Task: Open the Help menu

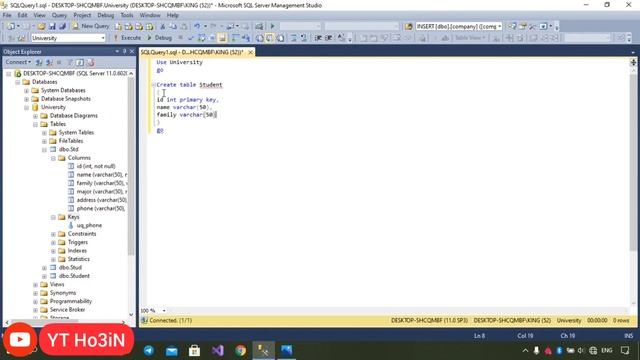Action: [x=173, y=15]
